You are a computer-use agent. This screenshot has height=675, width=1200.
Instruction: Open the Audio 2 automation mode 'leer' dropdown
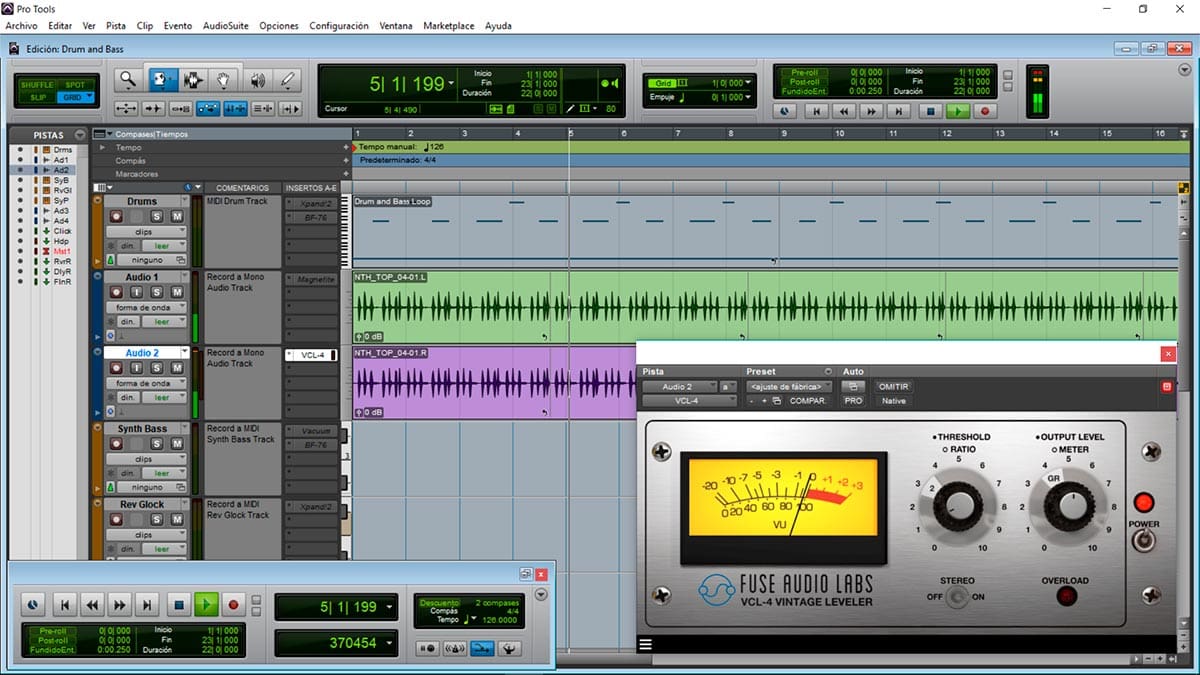point(165,397)
